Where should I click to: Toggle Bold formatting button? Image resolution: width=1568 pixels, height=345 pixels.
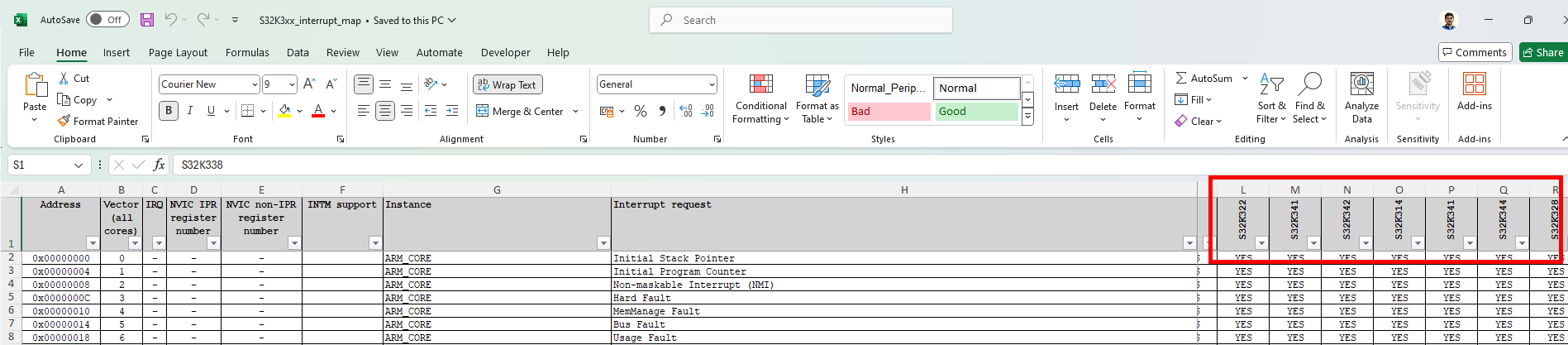pos(169,111)
